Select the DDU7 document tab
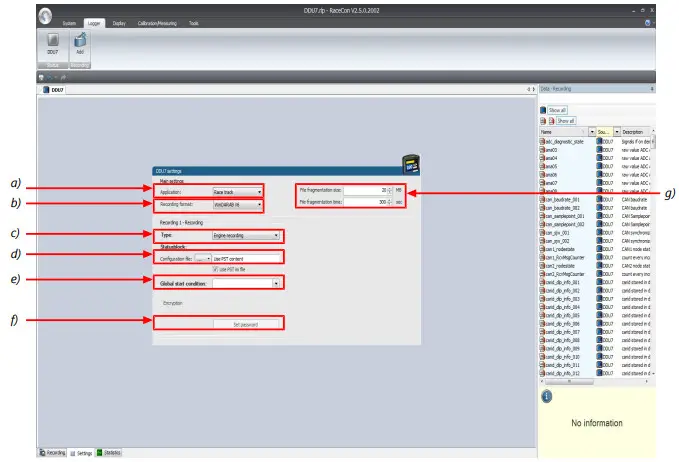 [53, 90]
